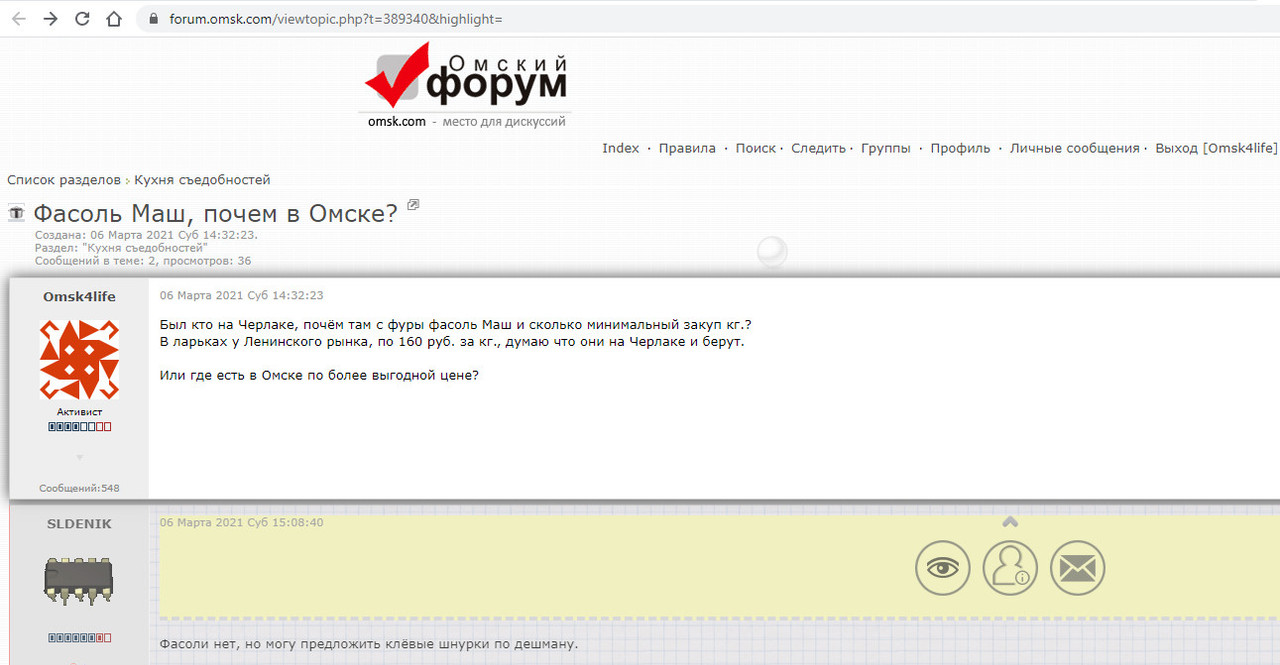Screen dimensions: 1280x665
Task: Open the Профиль page
Action: (960, 148)
